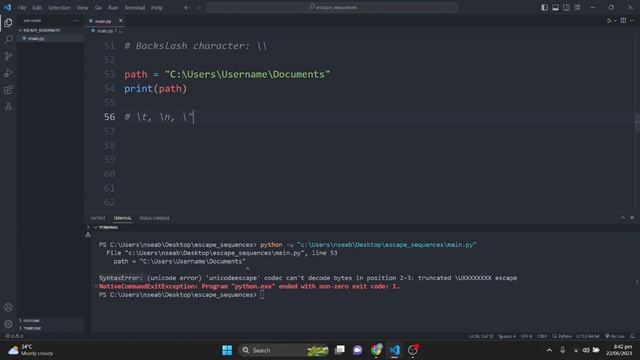Open the View menu
This screenshot has width=640, height=360.
click(82, 8)
